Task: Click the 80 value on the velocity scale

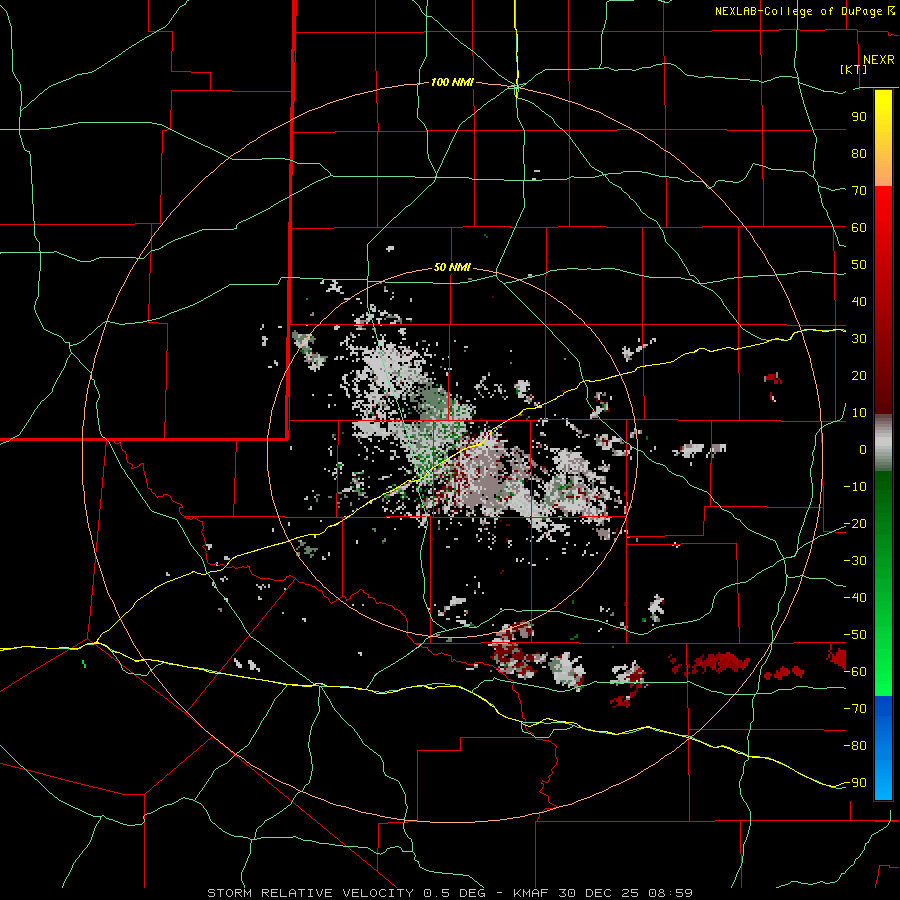Action: coord(859,154)
